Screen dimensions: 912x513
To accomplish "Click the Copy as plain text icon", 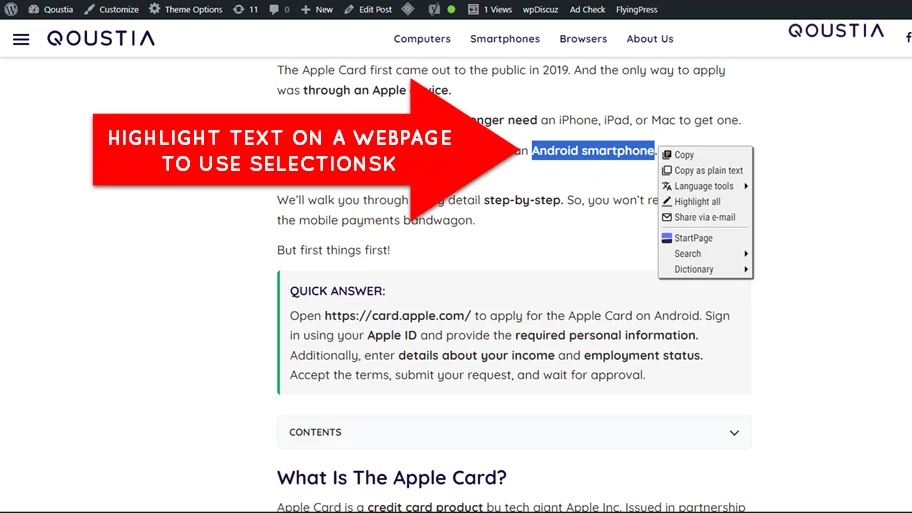I will (667, 170).
